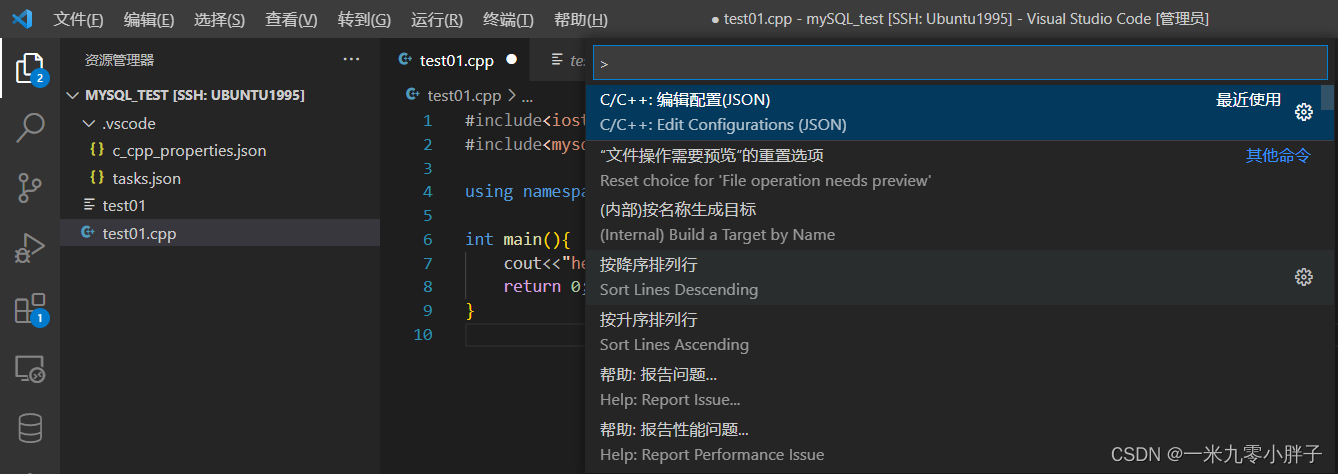Open c_cpp_properties.json in explorer
This screenshot has width=1338, height=474.
(x=189, y=150)
